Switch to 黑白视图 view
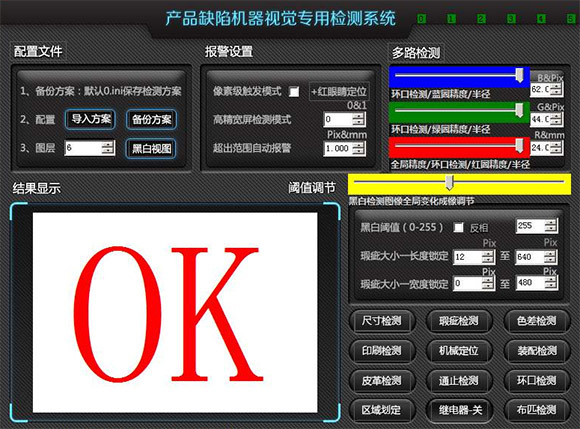The width and height of the screenshot is (580, 429). point(151,148)
